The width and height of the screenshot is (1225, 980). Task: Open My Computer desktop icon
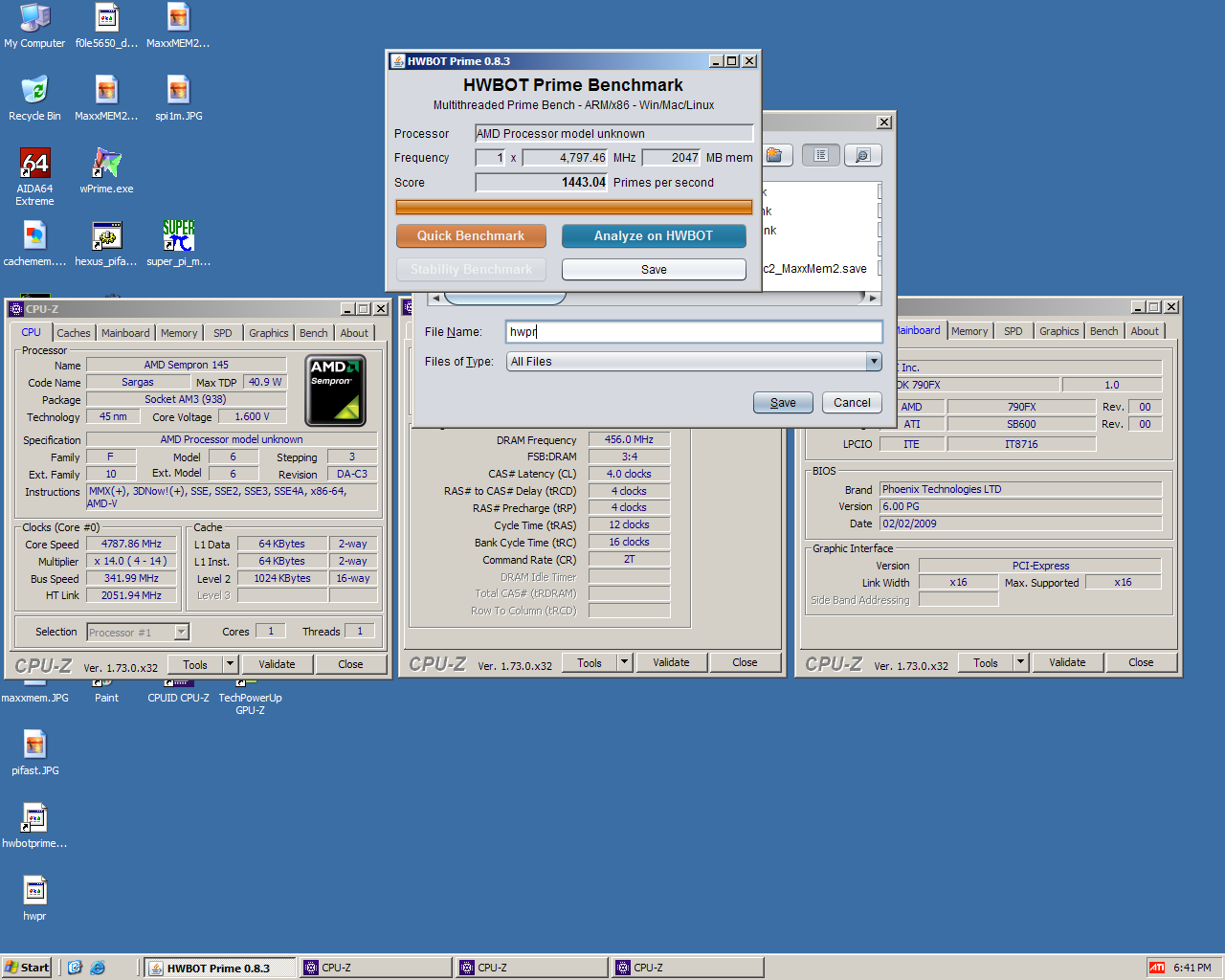pyautogui.click(x=34, y=26)
